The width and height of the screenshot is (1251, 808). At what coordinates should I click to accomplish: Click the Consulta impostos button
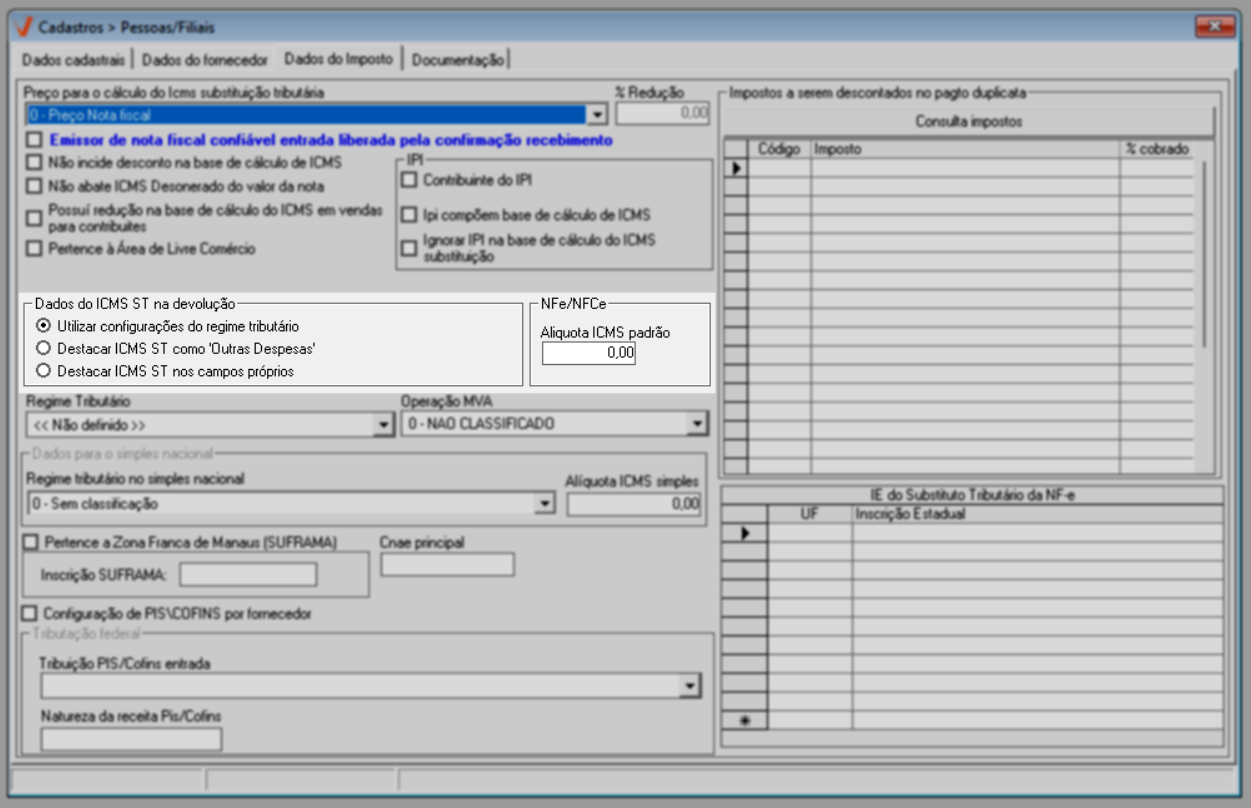(x=967, y=122)
